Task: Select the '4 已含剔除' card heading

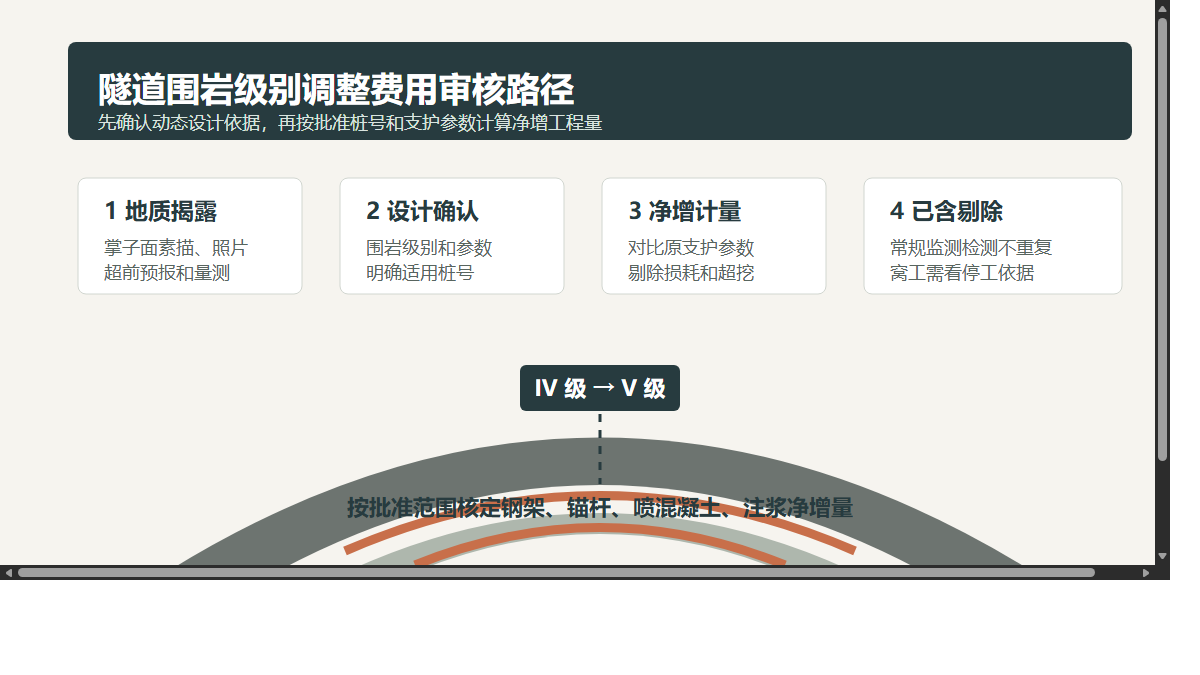Action: tap(947, 212)
